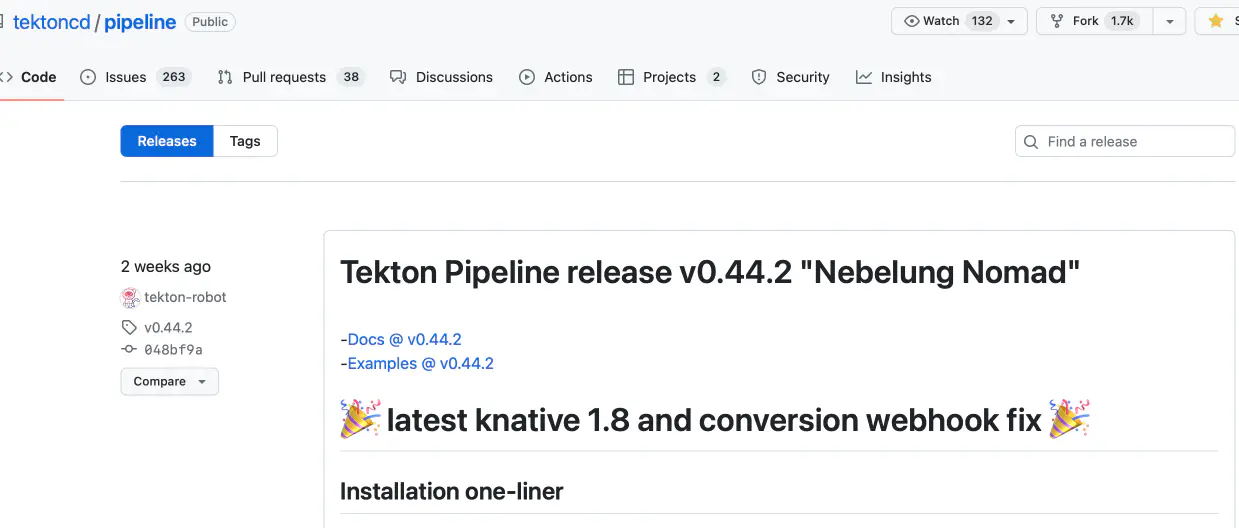Open the Watch dropdown arrow
The height and width of the screenshot is (528, 1239).
tap(1011, 21)
